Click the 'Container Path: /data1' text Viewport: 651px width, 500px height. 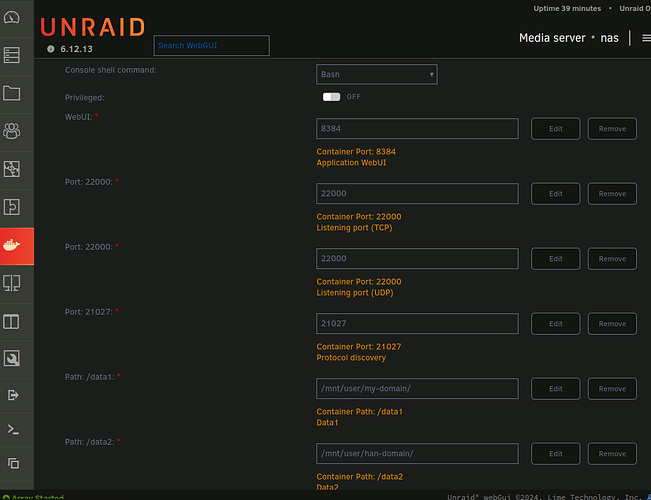click(360, 412)
